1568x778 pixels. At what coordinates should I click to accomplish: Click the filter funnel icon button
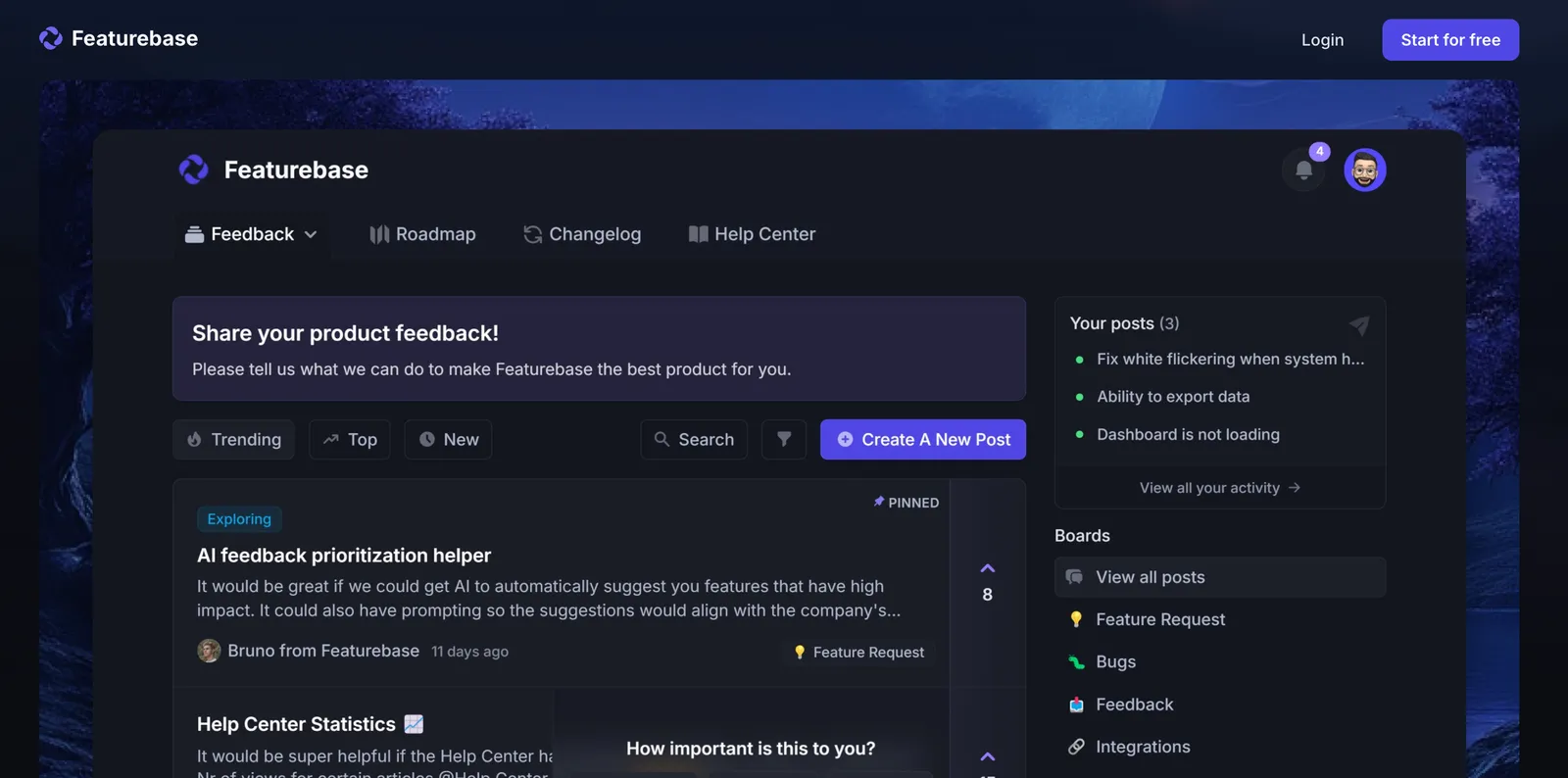pos(784,439)
